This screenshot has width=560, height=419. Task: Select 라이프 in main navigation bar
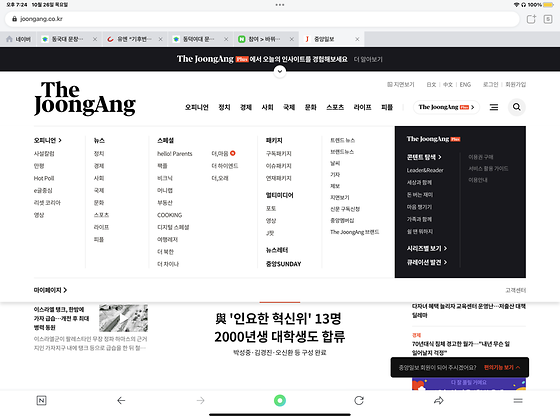362,107
